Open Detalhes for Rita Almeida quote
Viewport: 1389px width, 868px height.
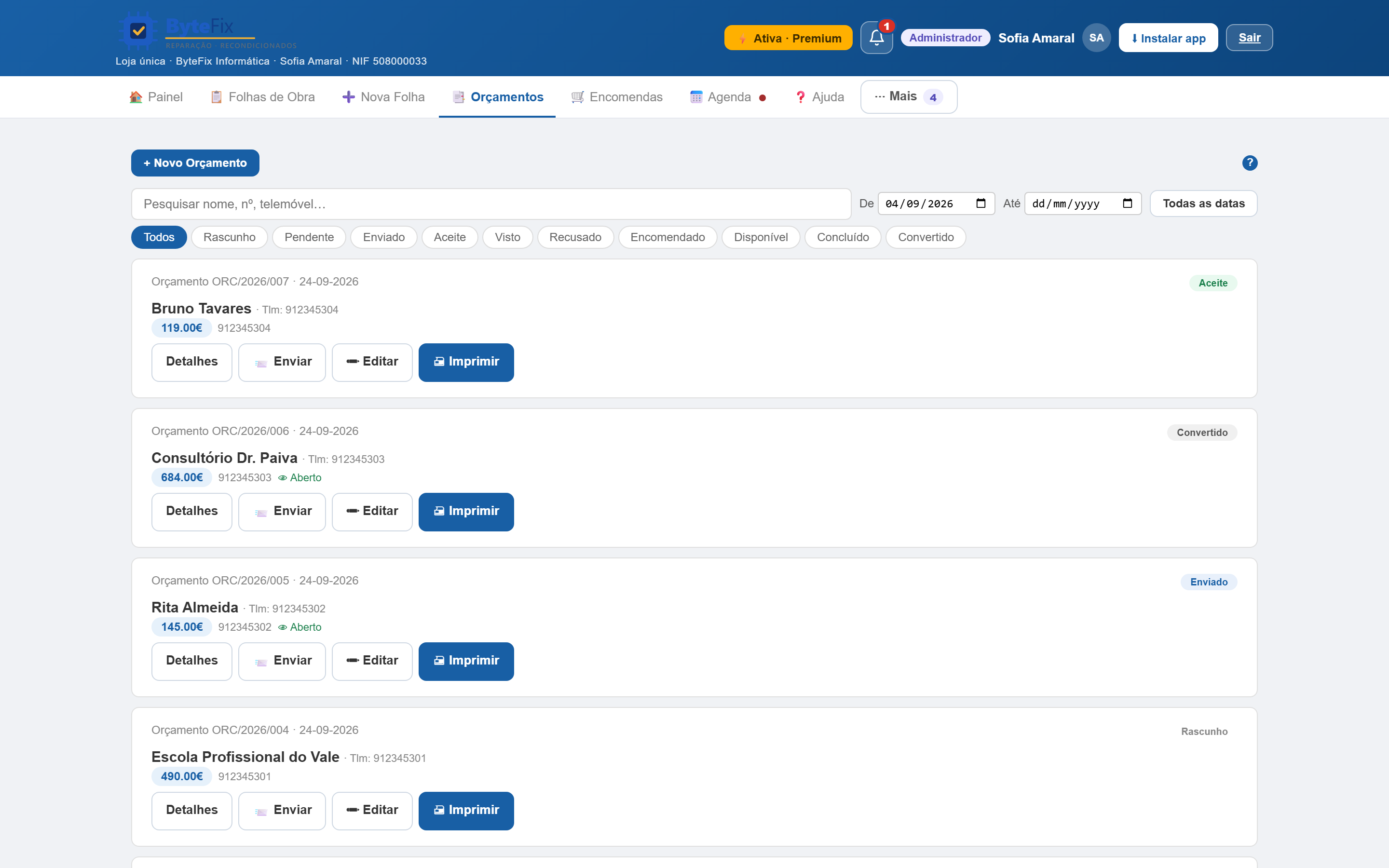tap(191, 661)
